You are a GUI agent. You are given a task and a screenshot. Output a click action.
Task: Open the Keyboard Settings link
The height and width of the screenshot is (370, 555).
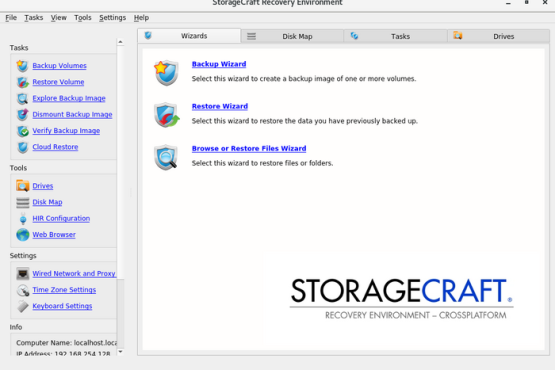(x=62, y=306)
